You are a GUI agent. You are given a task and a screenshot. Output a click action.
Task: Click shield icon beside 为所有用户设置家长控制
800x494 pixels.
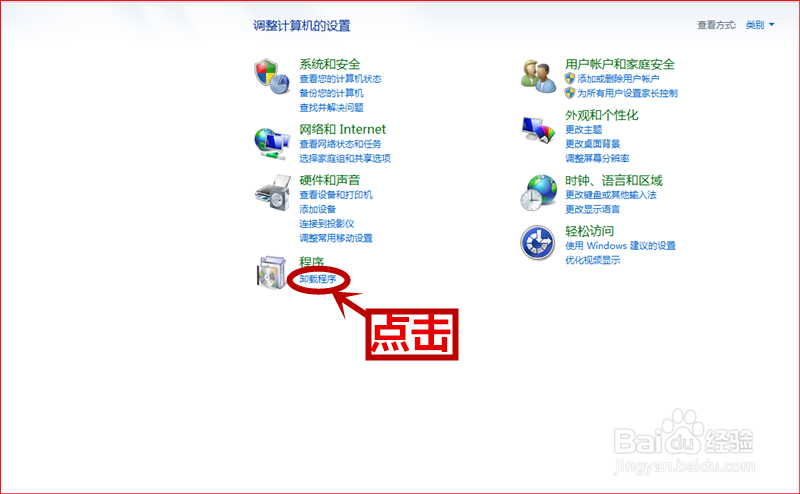[x=570, y=93]
